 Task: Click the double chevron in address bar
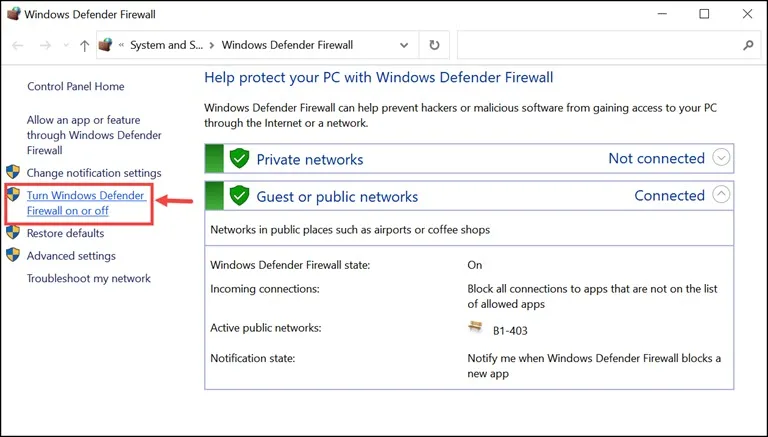(x=121, y=45)
